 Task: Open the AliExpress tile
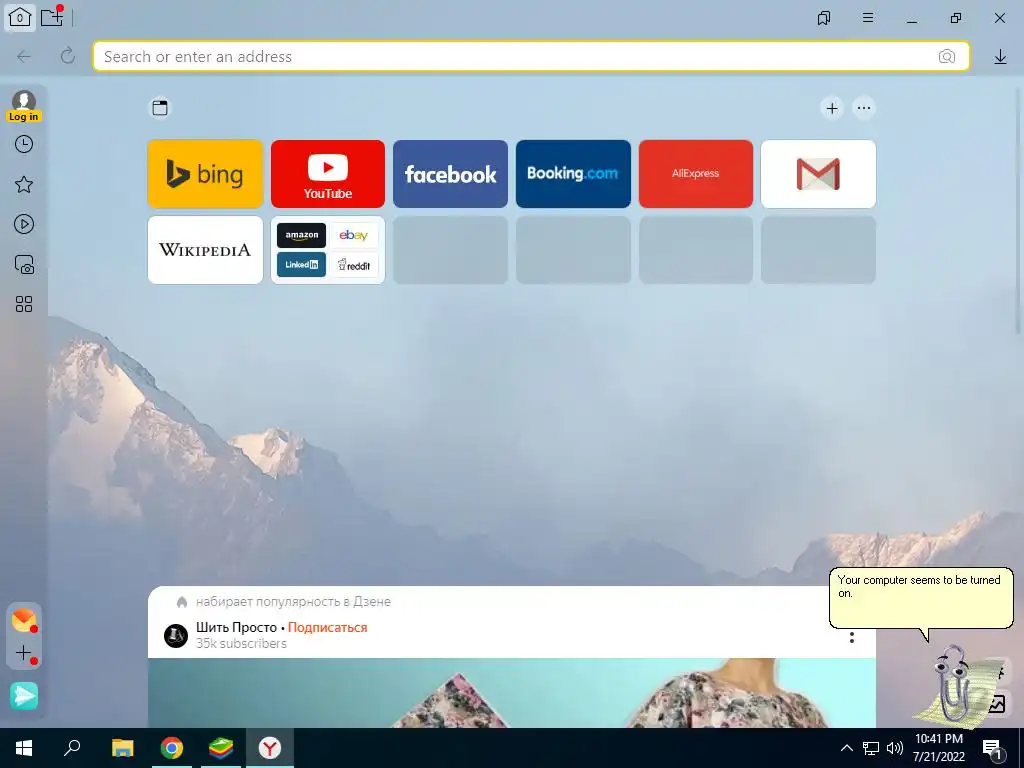696,174
